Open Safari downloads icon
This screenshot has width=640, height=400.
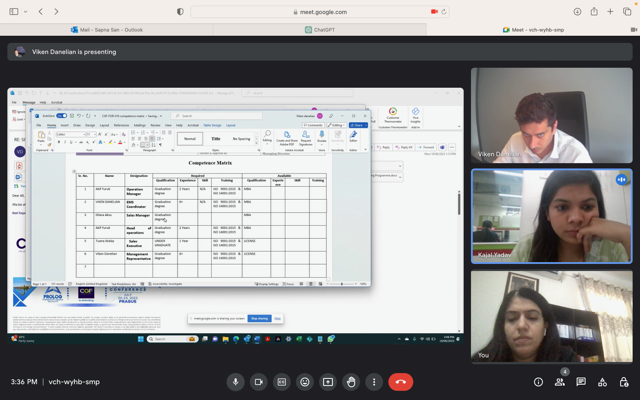click(577, 11)
